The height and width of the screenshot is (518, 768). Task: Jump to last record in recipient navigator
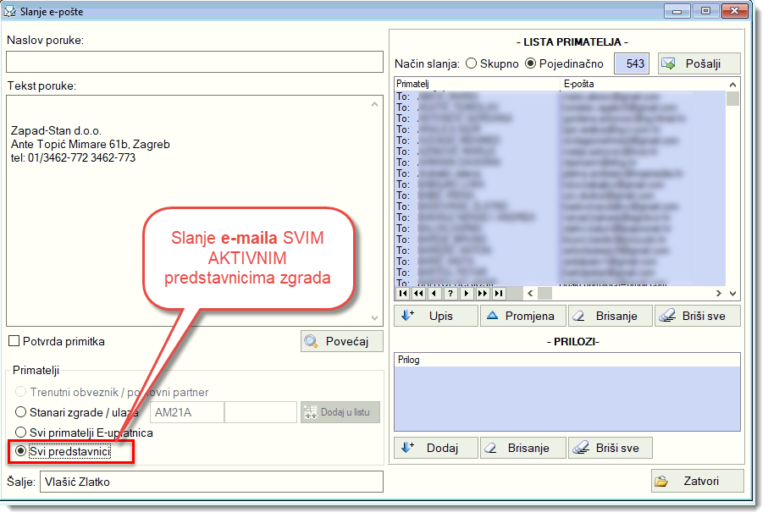pyautogui.click(x=499, y=293)
